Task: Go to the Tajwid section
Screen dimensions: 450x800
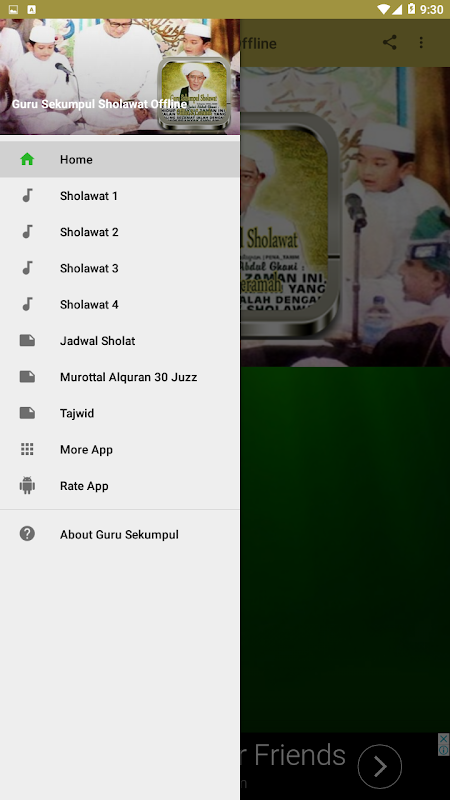Action: coord(120,413)
